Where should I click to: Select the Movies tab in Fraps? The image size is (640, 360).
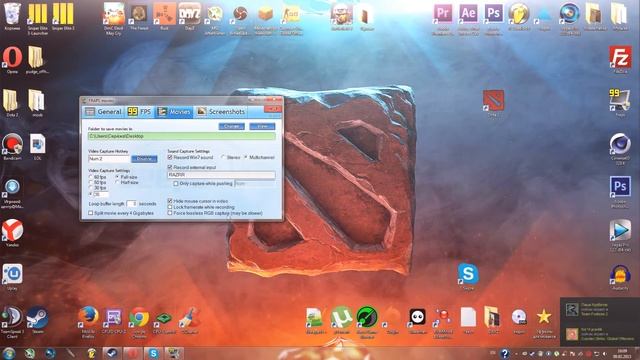point(174,112)
